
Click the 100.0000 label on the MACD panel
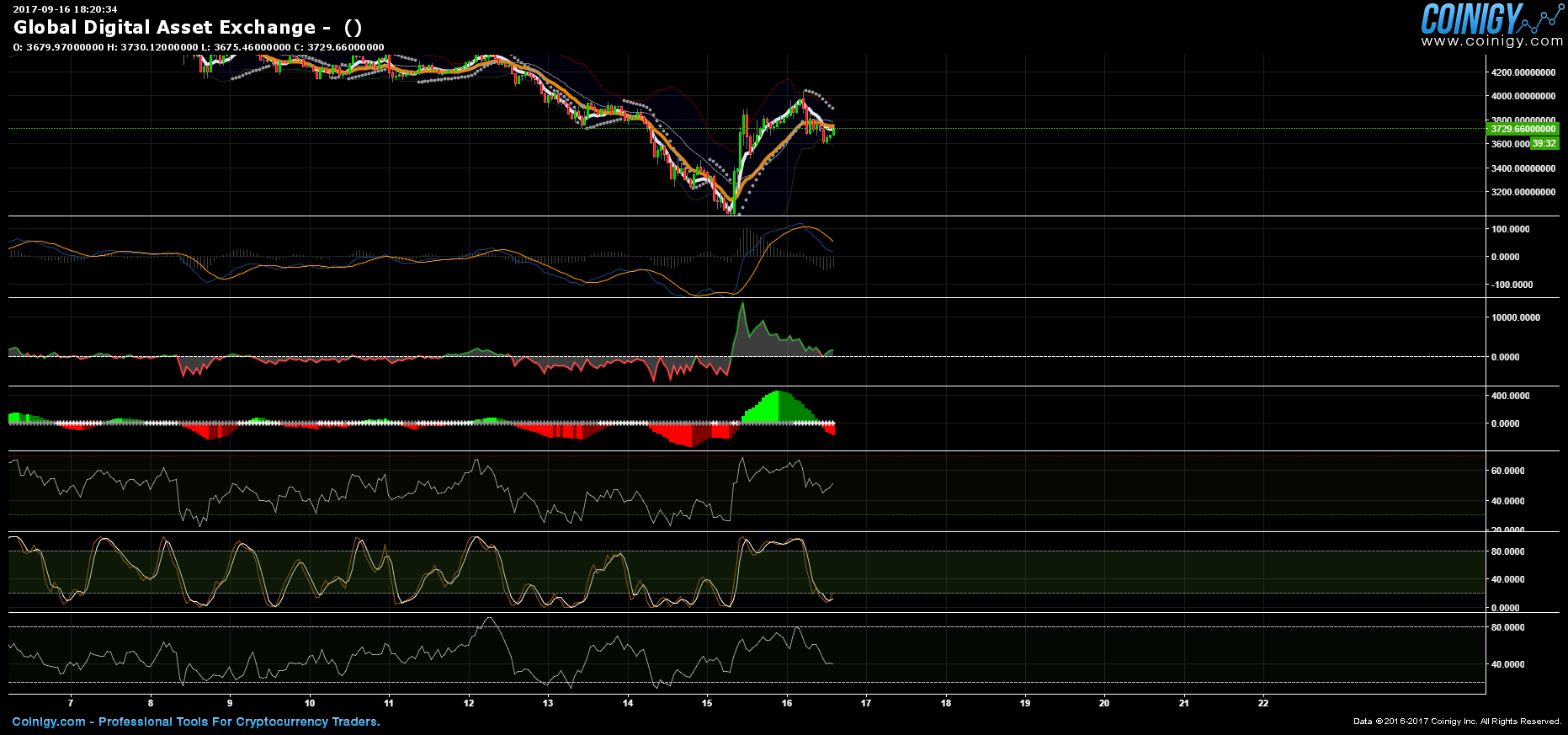[x=1511, y=229]
